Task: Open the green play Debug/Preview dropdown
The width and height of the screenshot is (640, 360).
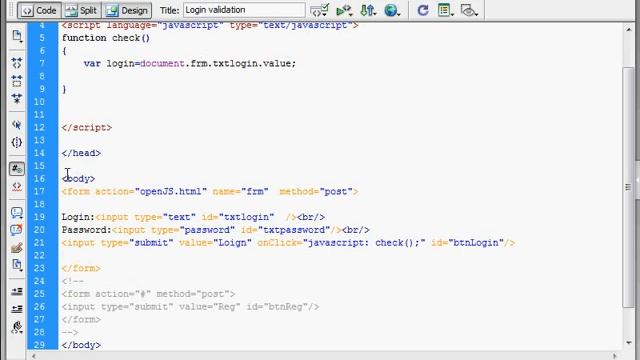Action: point(344,10)
